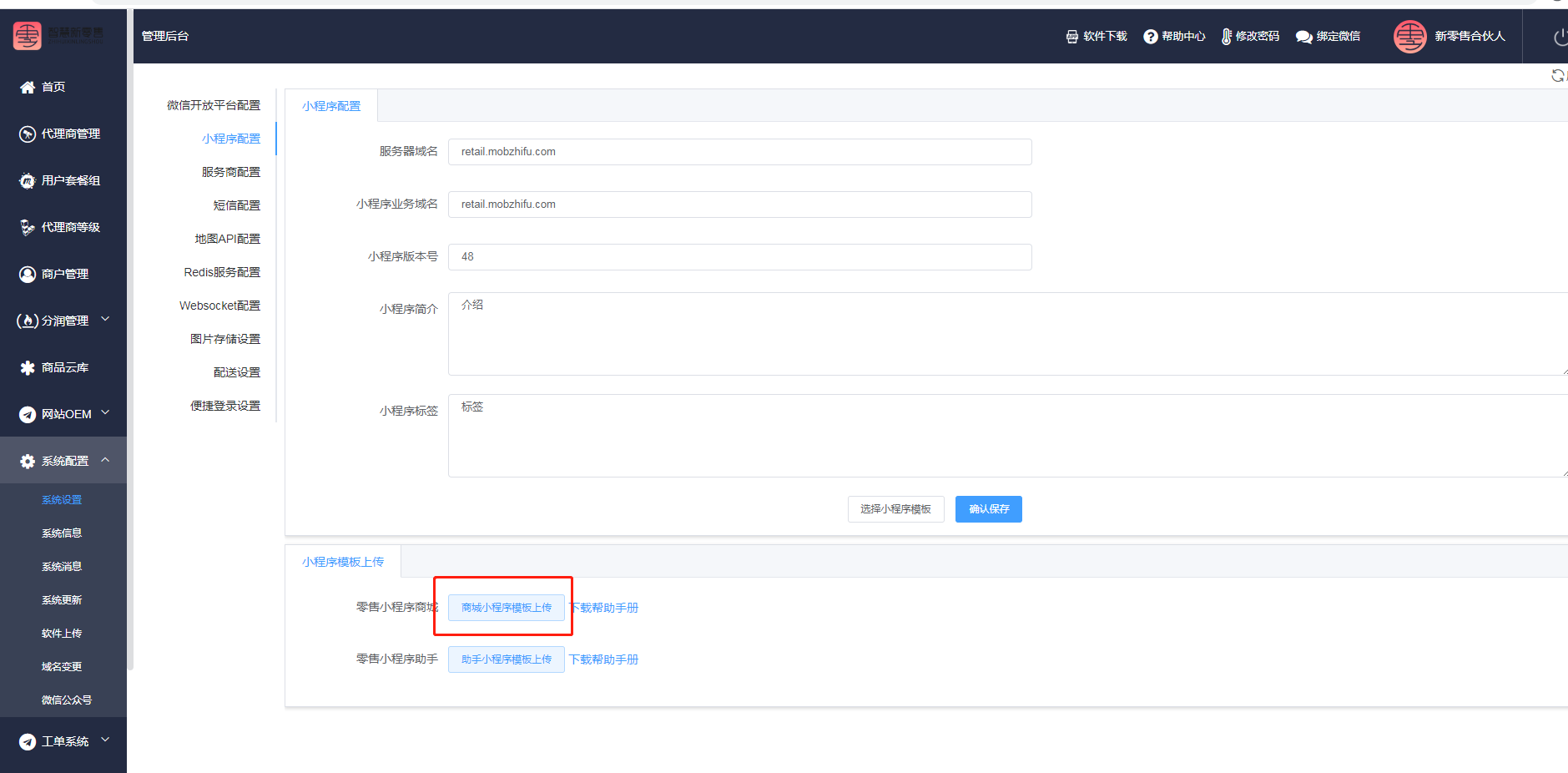
Task: Click the 商户管理 user icon
Action: coord(28,274)
